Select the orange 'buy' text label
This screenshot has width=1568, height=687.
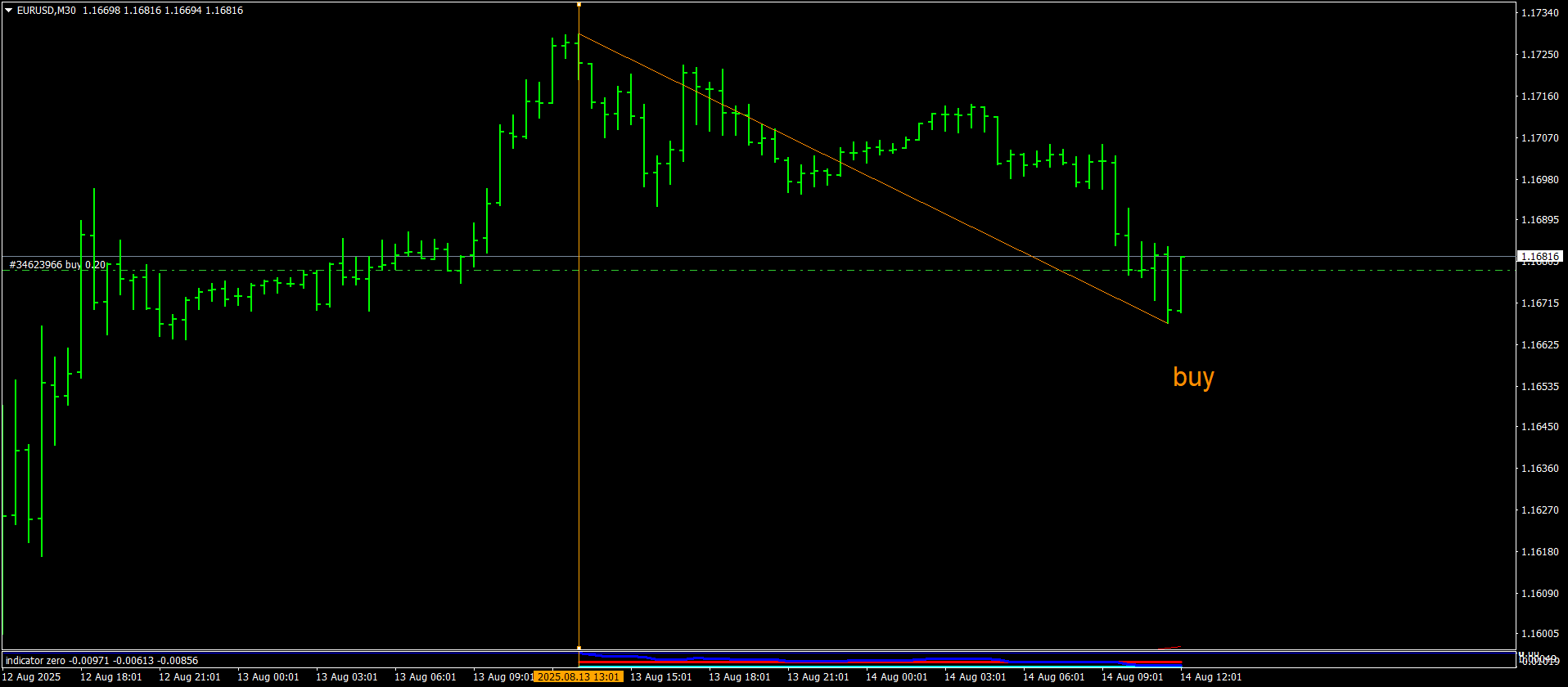1193,377
